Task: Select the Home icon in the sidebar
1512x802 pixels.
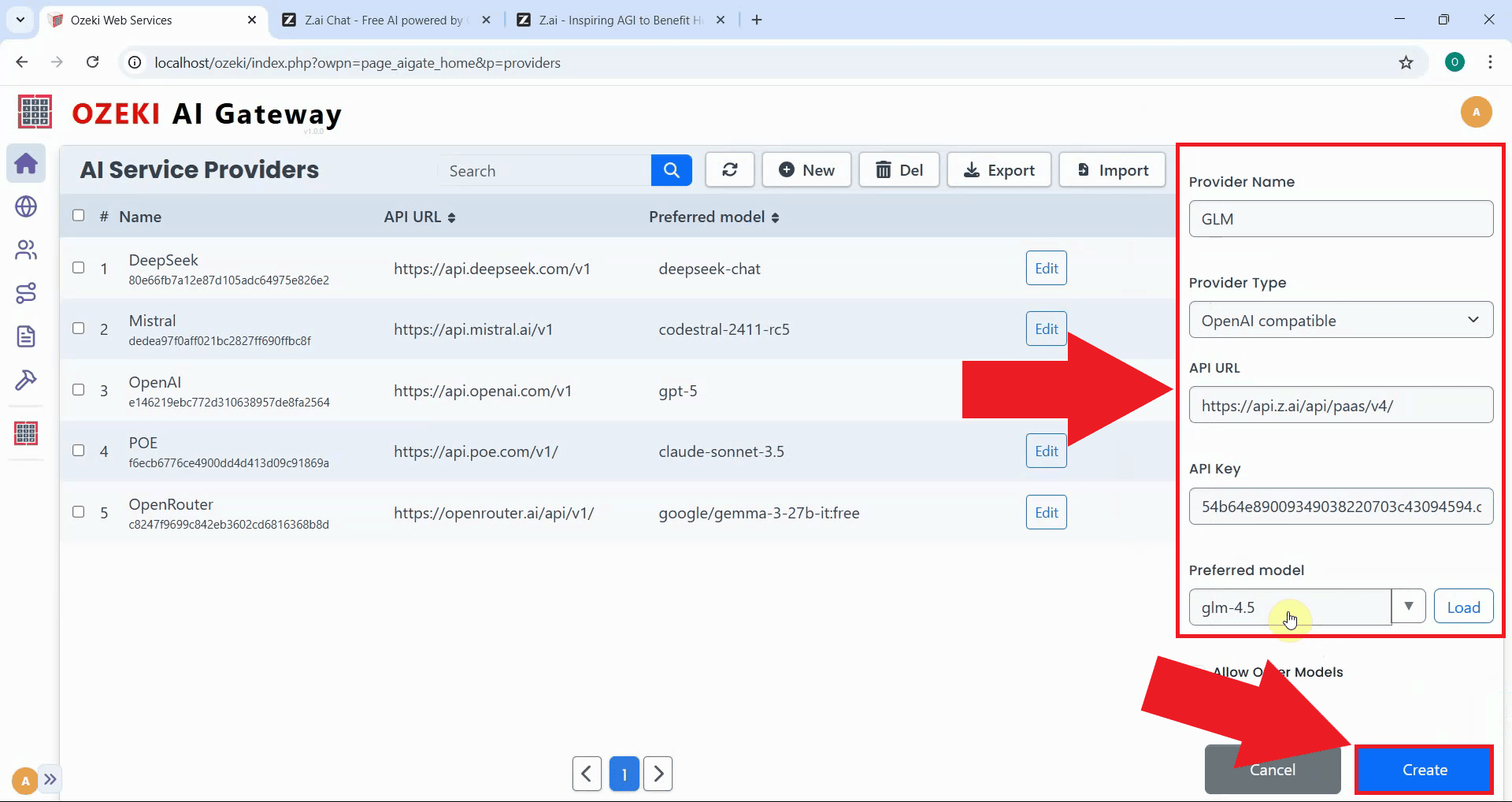Action: pyautogui.click(x=26, y=163)
